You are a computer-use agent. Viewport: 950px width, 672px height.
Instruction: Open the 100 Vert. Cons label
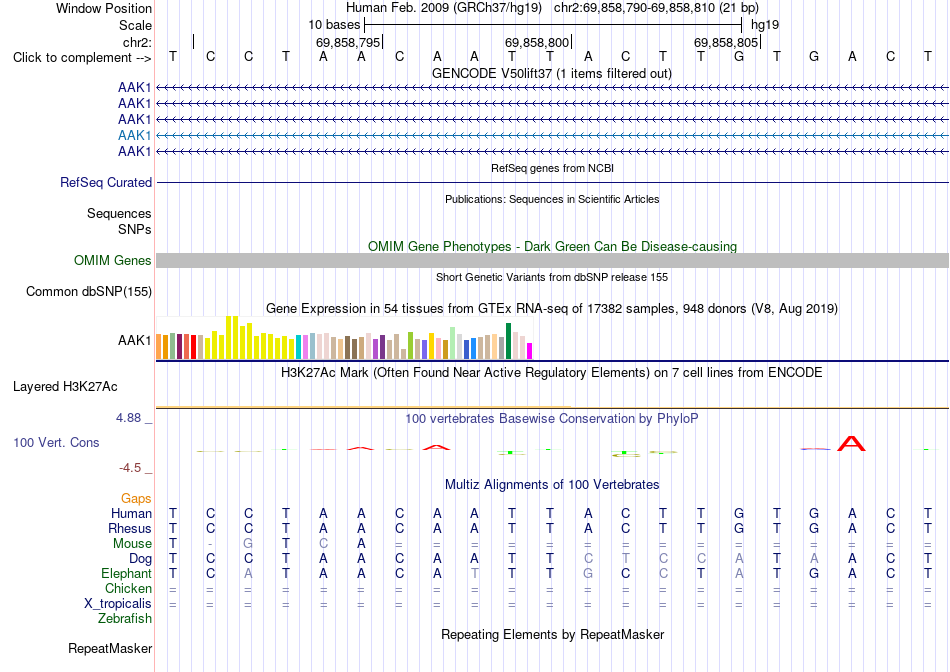[56, 442]
